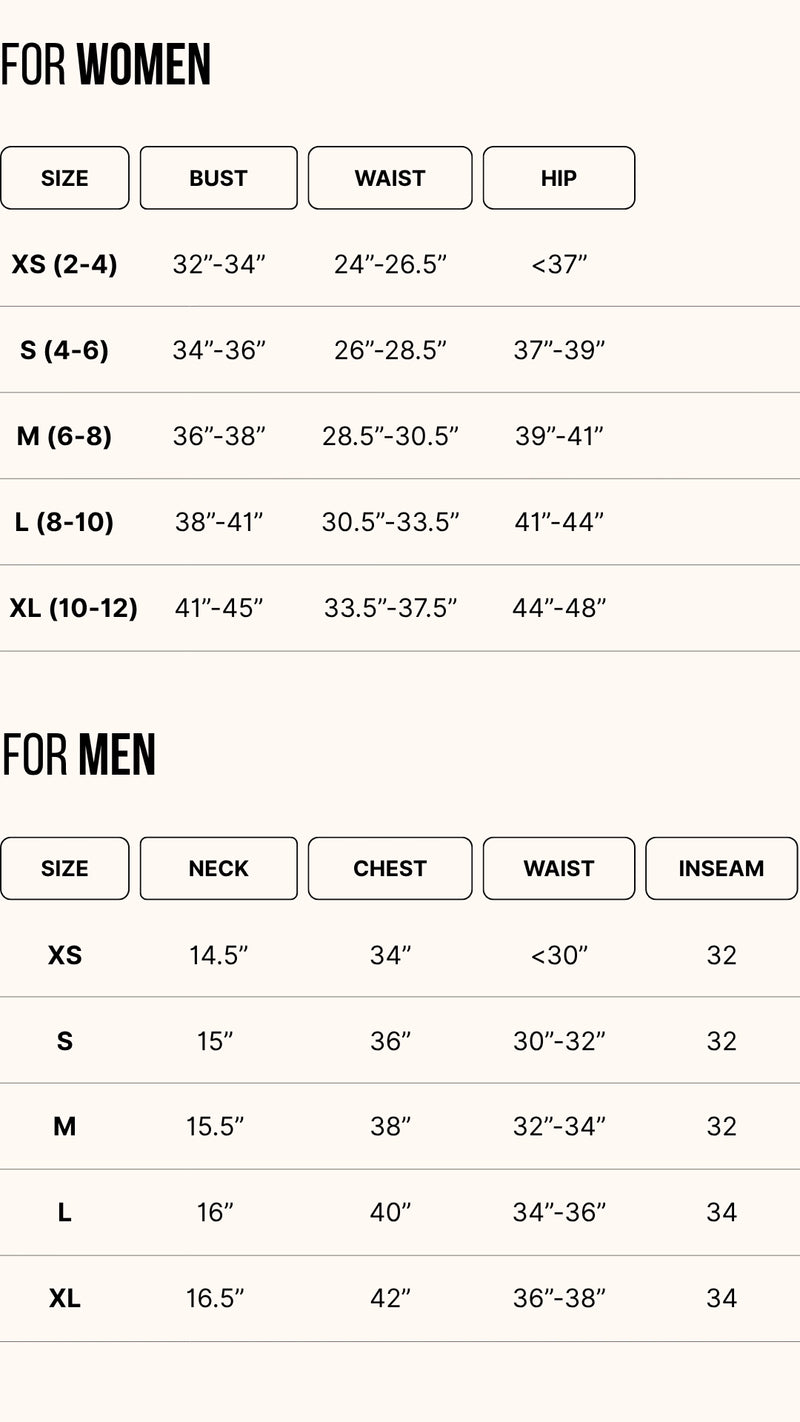
Task: Select the HIP column header
Action: click(x=559, y=178)
